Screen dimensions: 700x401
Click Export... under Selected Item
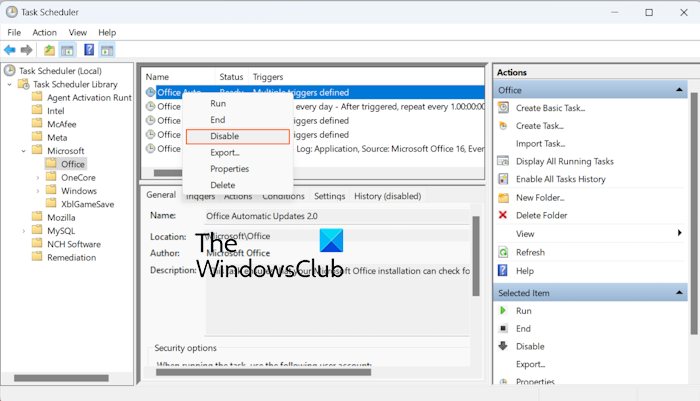tap(530, 364)
